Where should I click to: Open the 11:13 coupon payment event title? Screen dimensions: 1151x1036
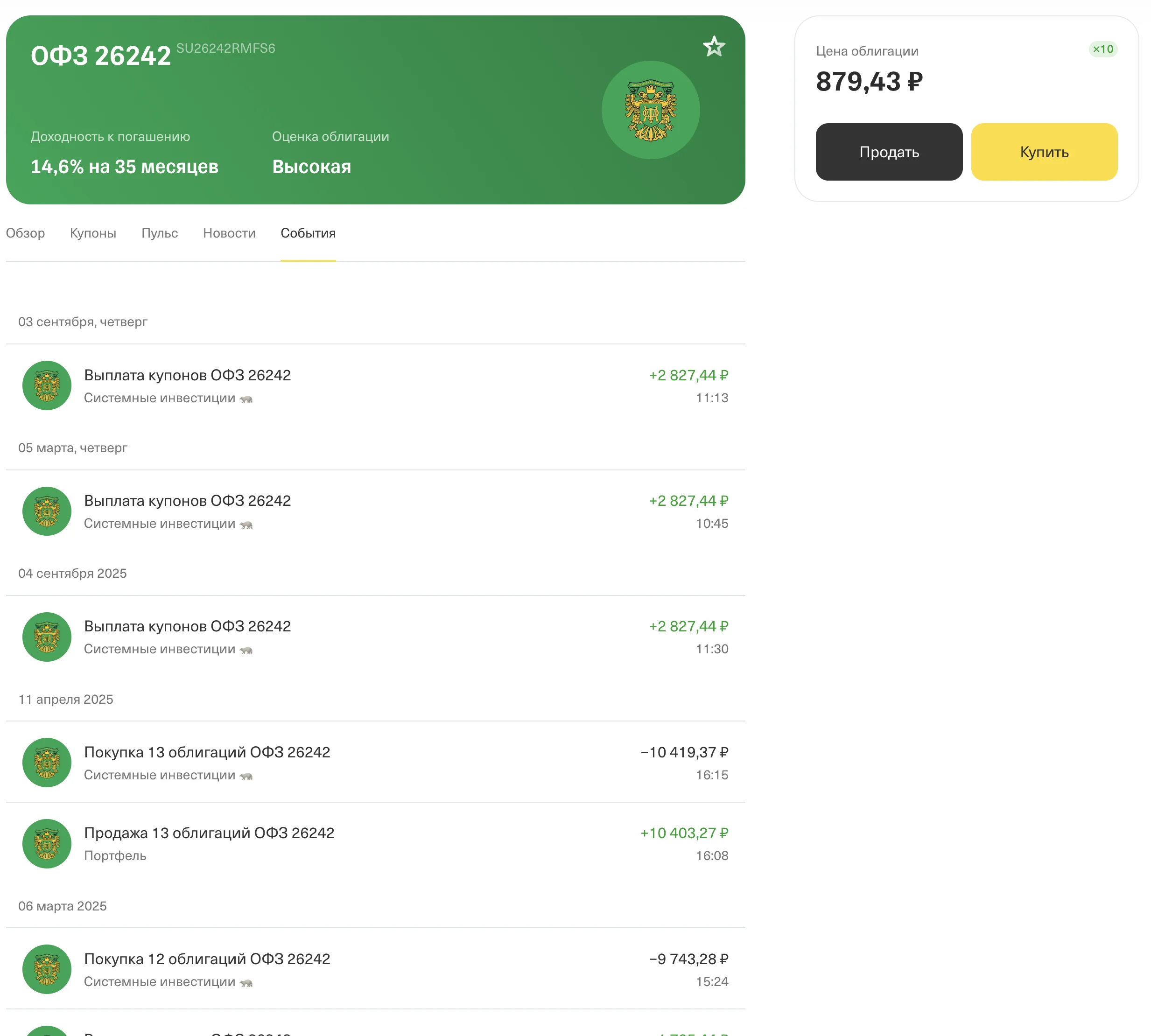point(187,375)
